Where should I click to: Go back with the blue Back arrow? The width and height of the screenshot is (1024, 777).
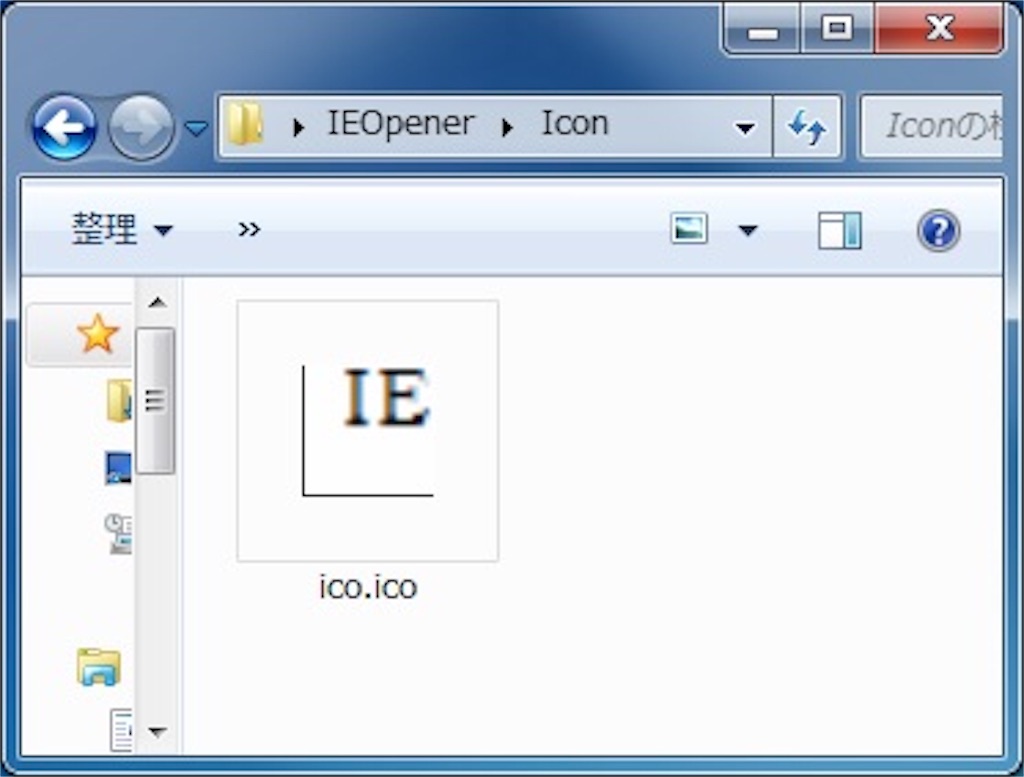pos(64,127)
